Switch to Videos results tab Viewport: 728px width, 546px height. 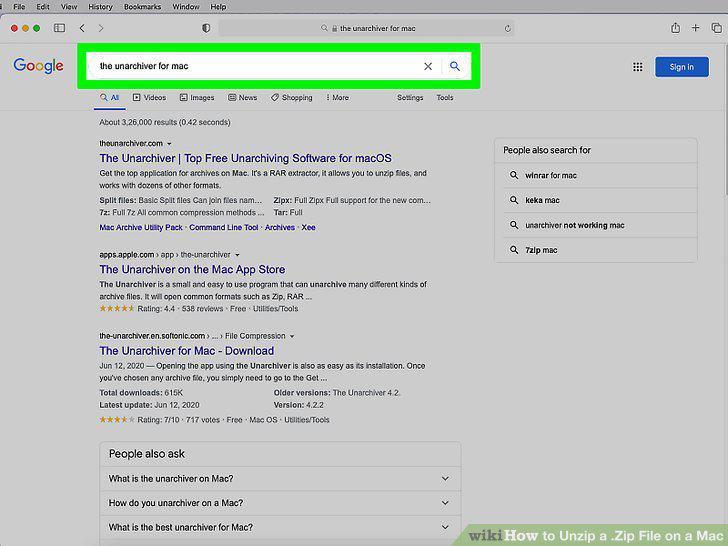coord(150,98)
